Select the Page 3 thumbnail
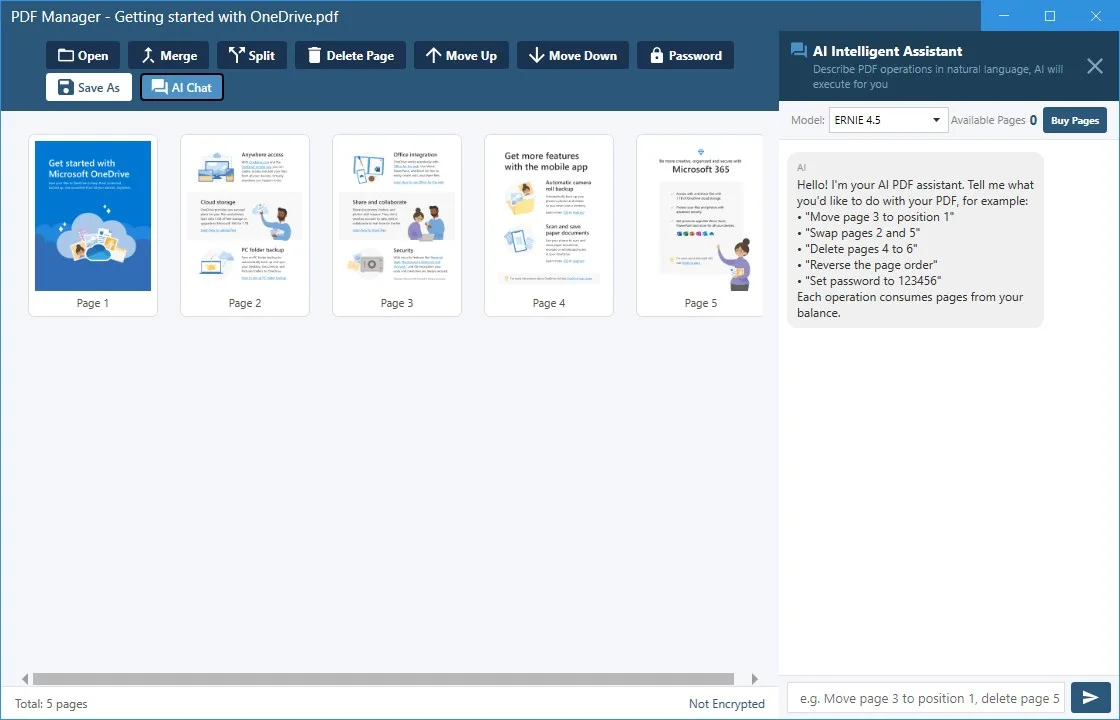Screen dimensions: 1120x720 (x=397, y=226)
